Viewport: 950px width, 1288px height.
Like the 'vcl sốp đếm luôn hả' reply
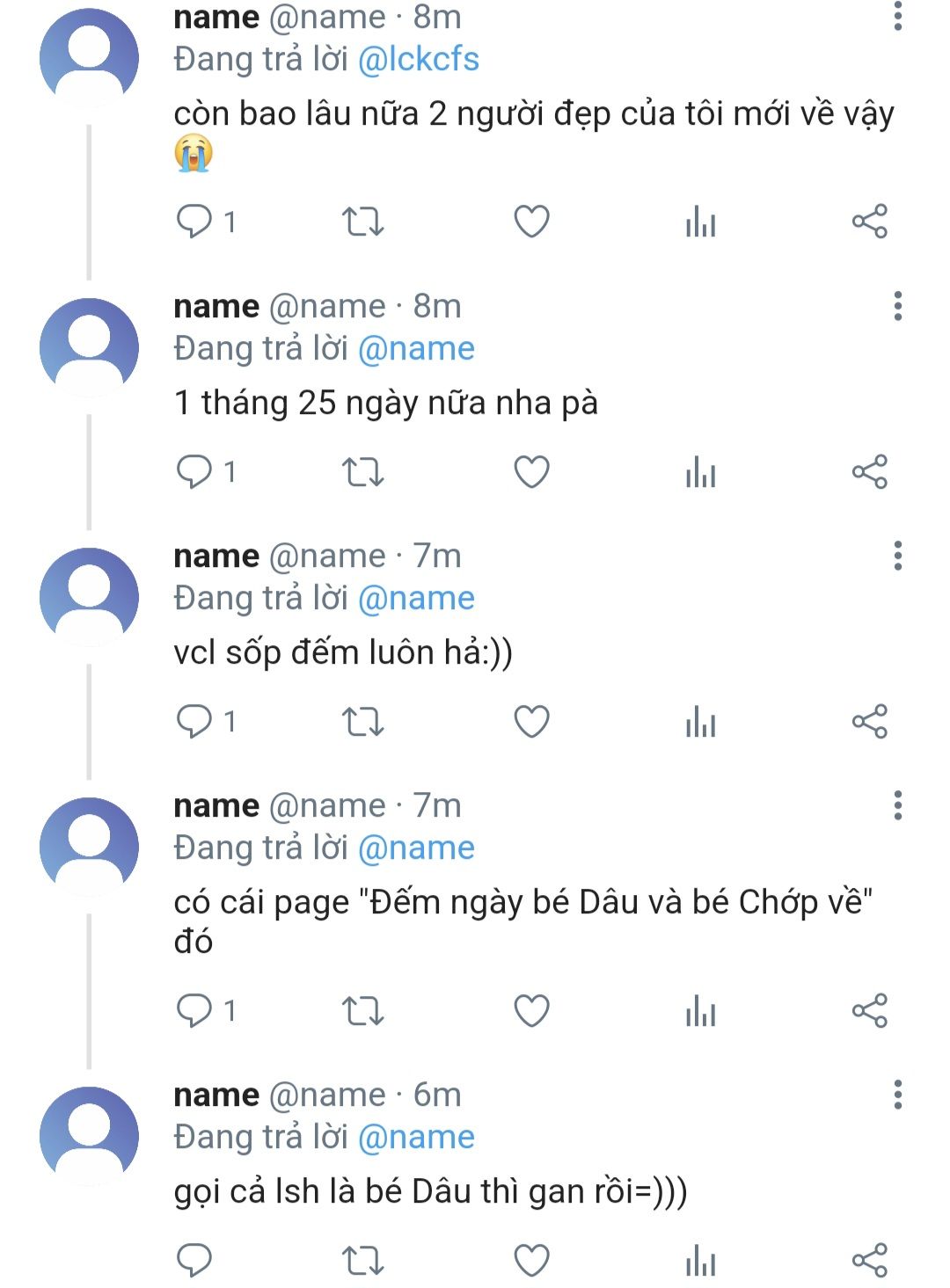[531, 722]
